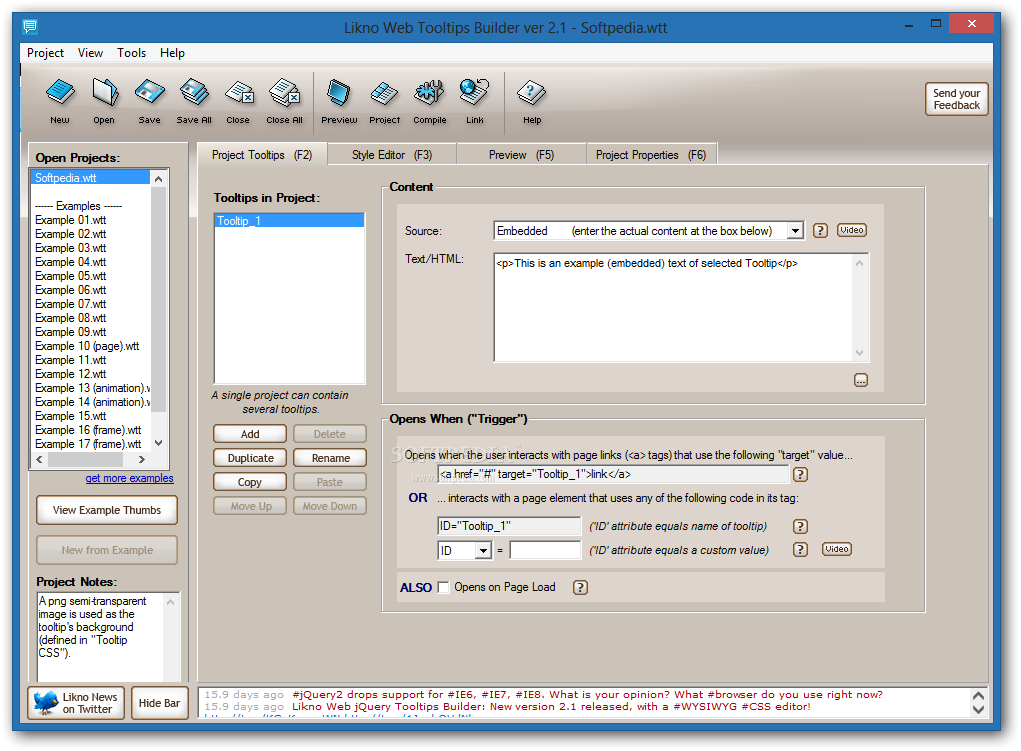Image resolution: width=1021 pixels, height=751 pixels.
Task: Click View Example Thumbs button
Action: (107, 510)
